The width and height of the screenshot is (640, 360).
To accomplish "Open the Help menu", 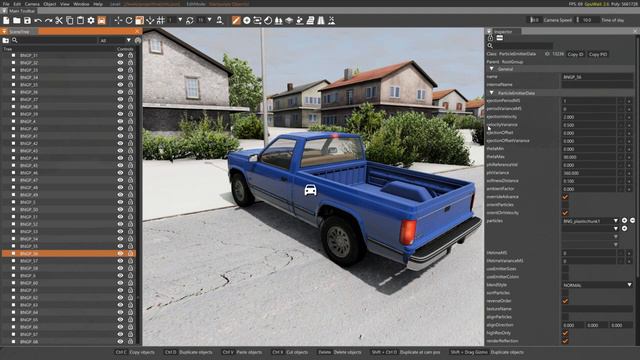I will coord(98,4).
